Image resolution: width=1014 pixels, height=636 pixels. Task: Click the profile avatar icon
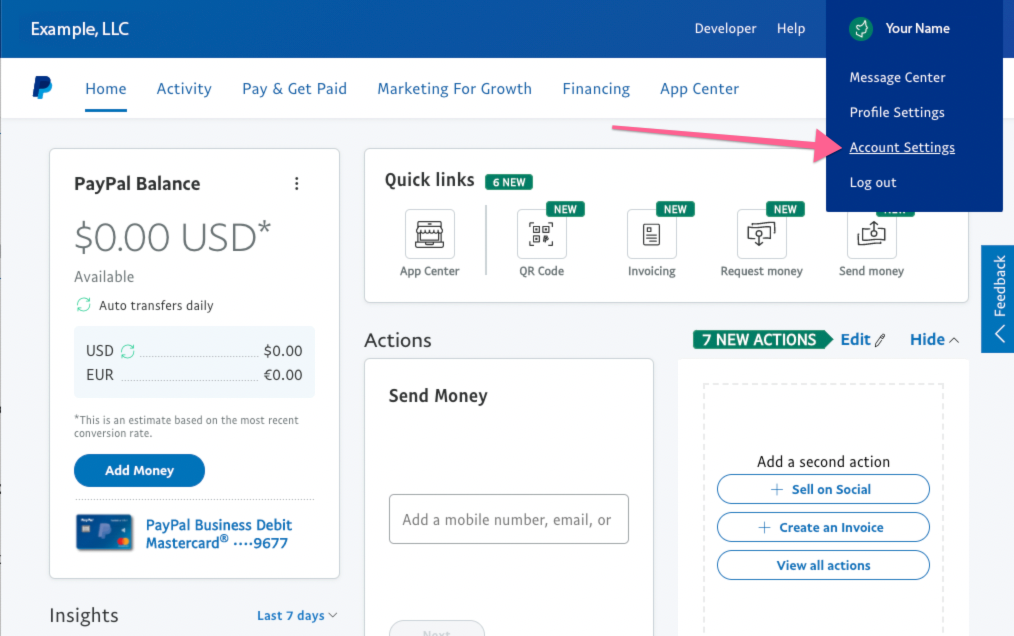tap(861, 28)
